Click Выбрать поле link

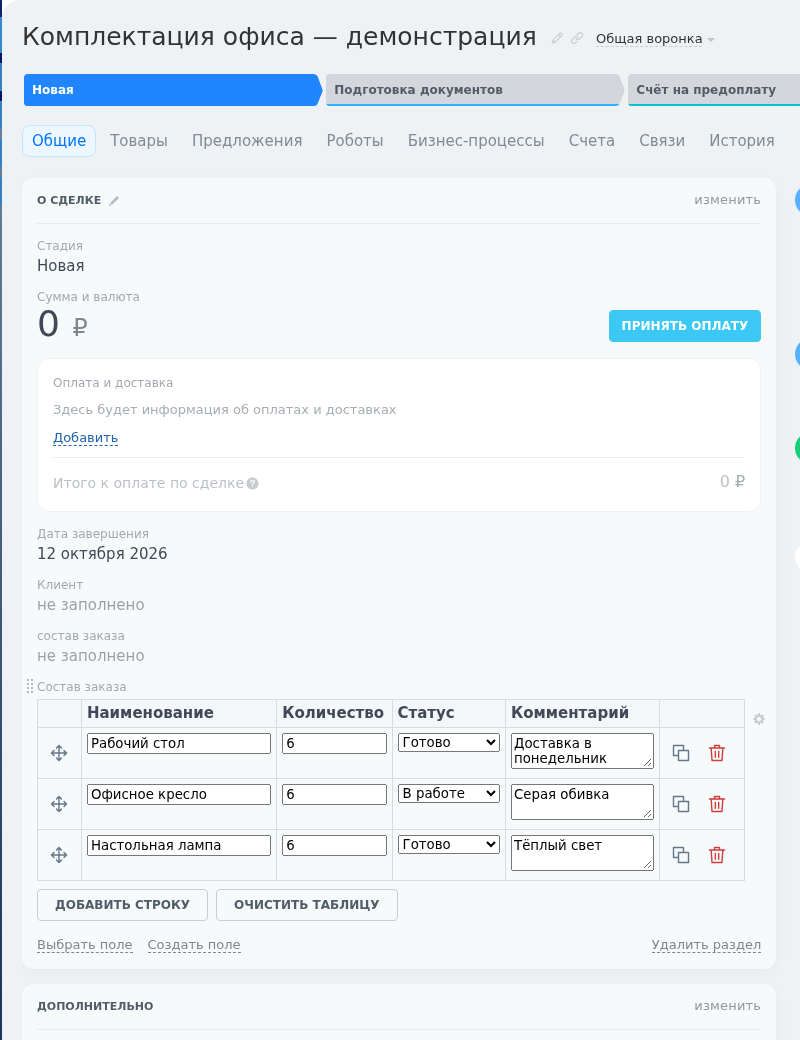[x=85, y=944]
